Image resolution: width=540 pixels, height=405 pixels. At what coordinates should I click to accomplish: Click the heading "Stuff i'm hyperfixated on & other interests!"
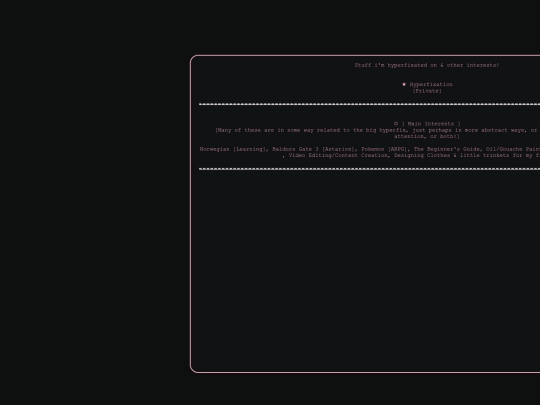[427, 65]
